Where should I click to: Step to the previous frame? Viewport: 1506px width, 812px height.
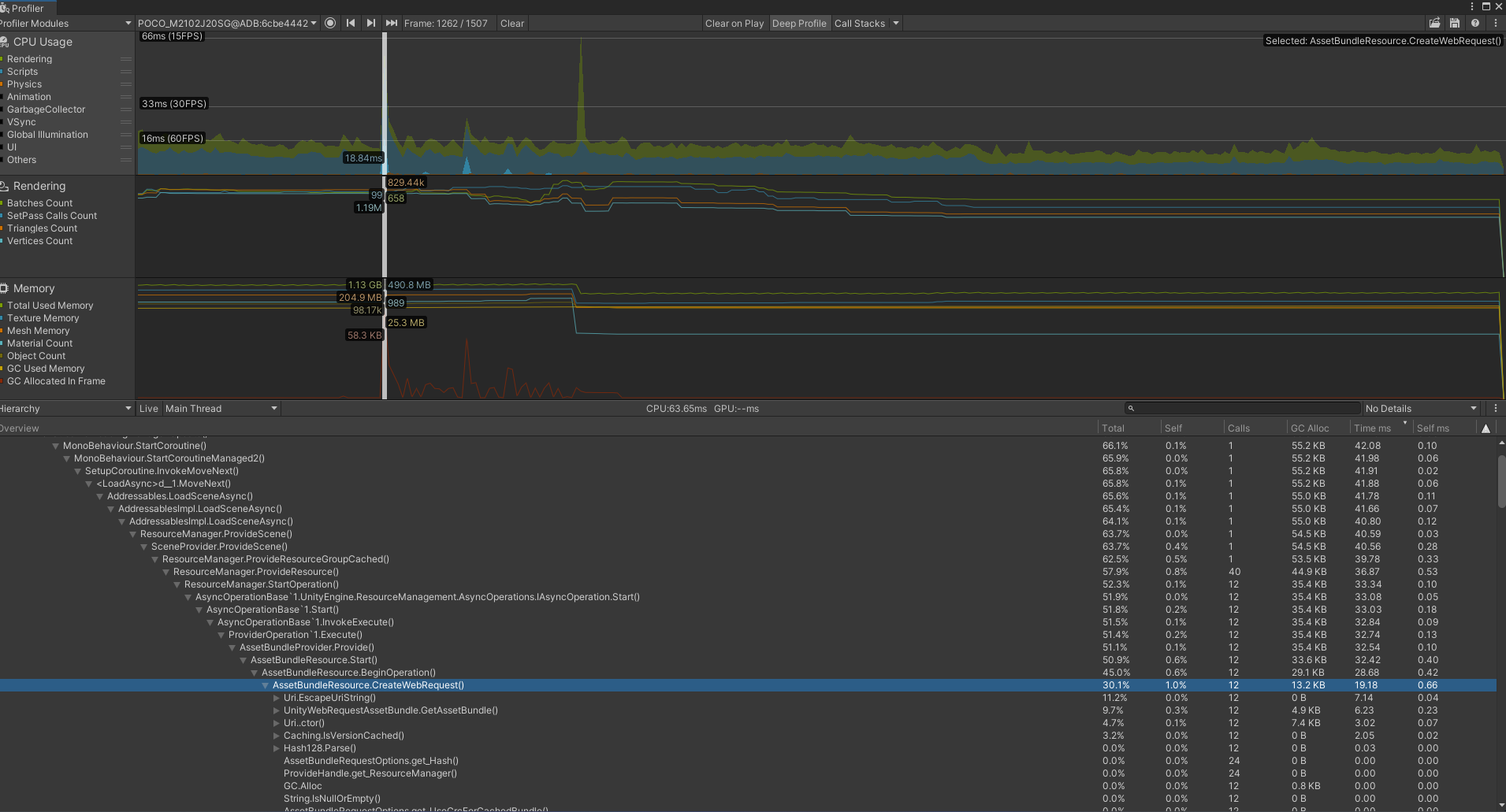coord(350,23)
